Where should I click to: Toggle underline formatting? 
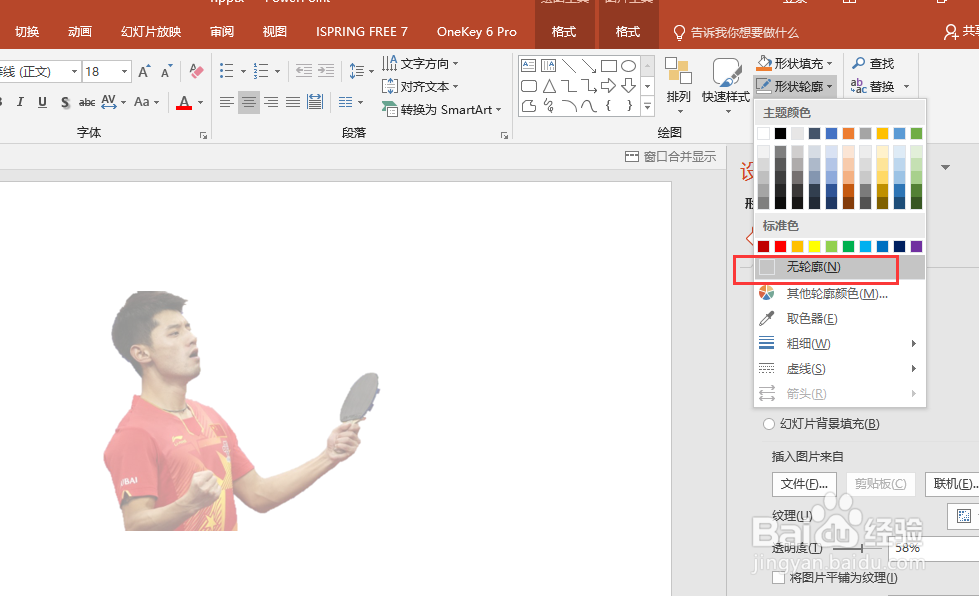42,102
